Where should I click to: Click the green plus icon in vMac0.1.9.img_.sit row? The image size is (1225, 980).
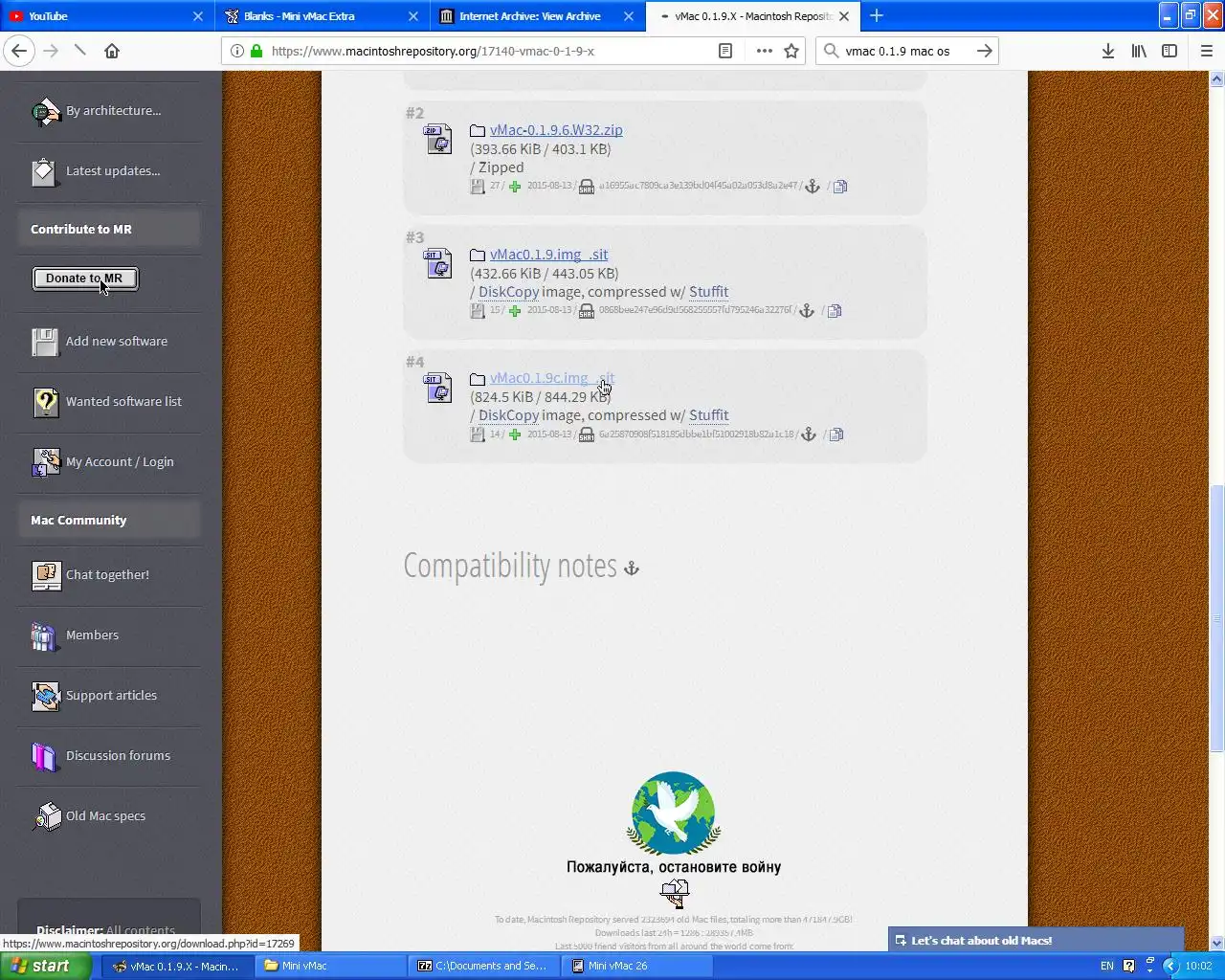[515, 311]
